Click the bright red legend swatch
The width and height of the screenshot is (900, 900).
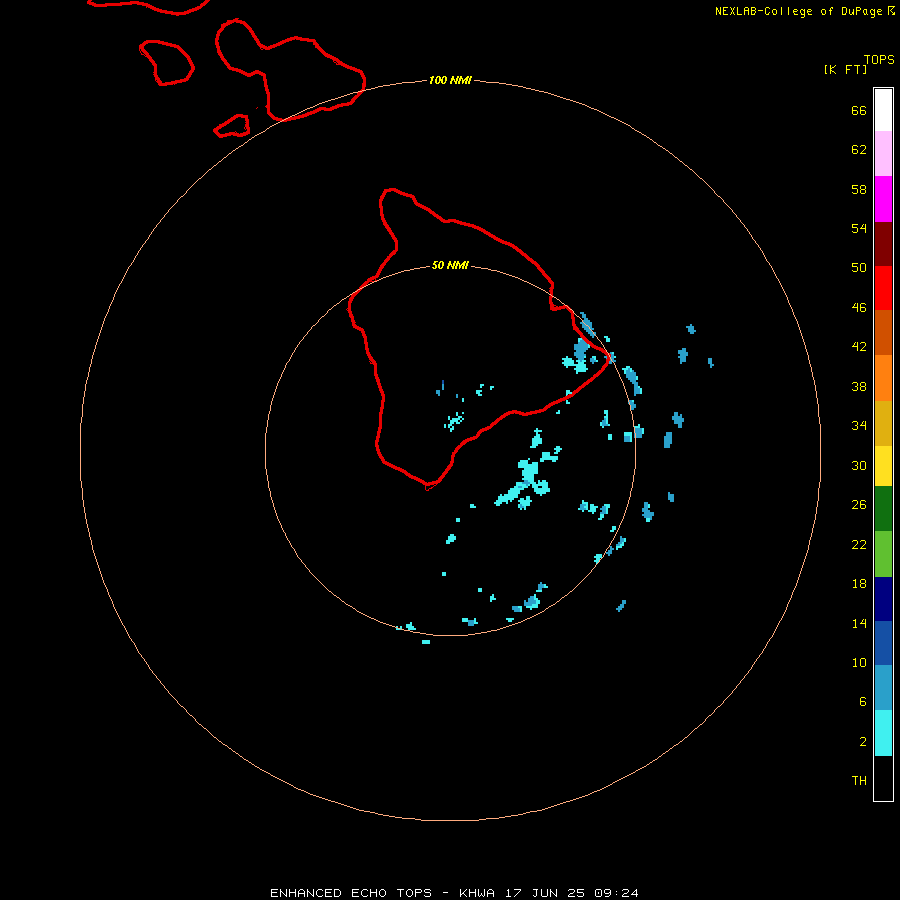[x=883, y=288]
